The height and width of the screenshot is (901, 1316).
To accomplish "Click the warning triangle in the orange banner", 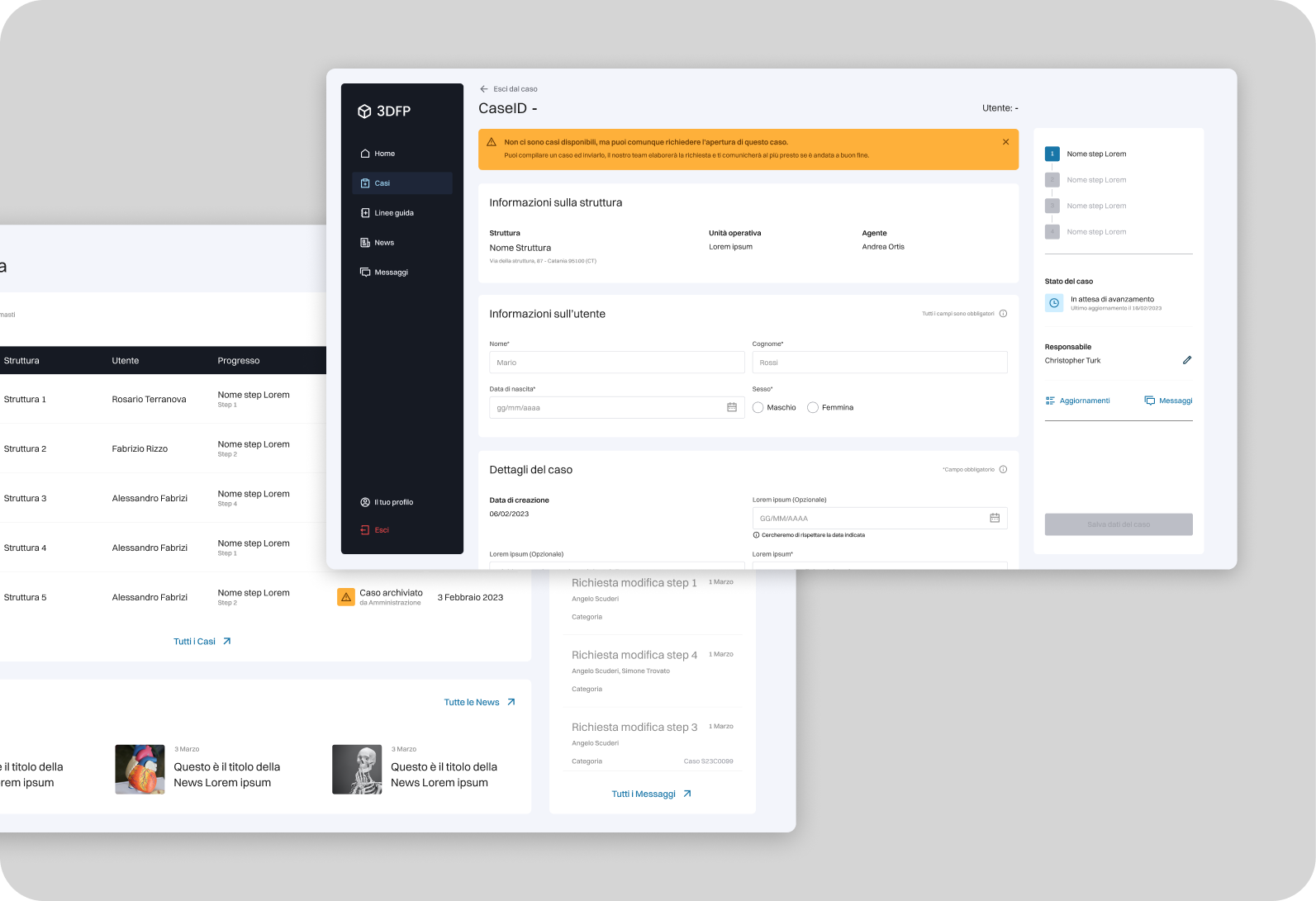I will [x=492, y=142].
